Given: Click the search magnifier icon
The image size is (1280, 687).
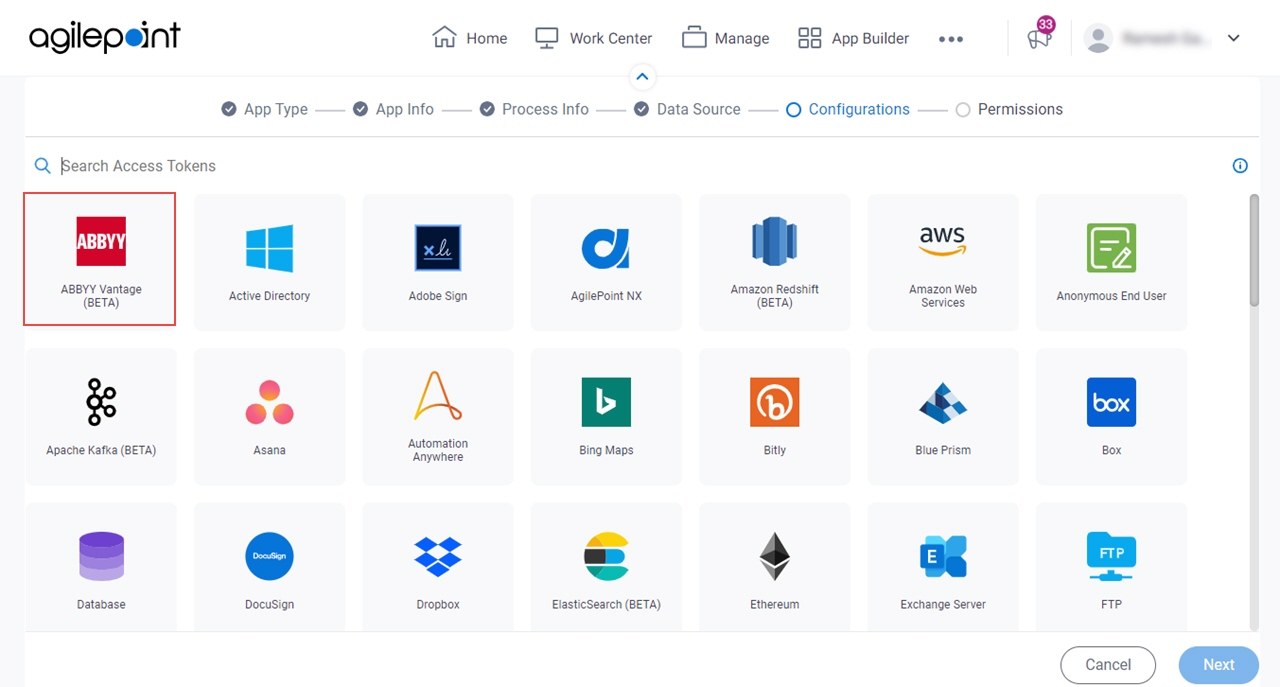Looking at the screenshot, I should (42, 166).
